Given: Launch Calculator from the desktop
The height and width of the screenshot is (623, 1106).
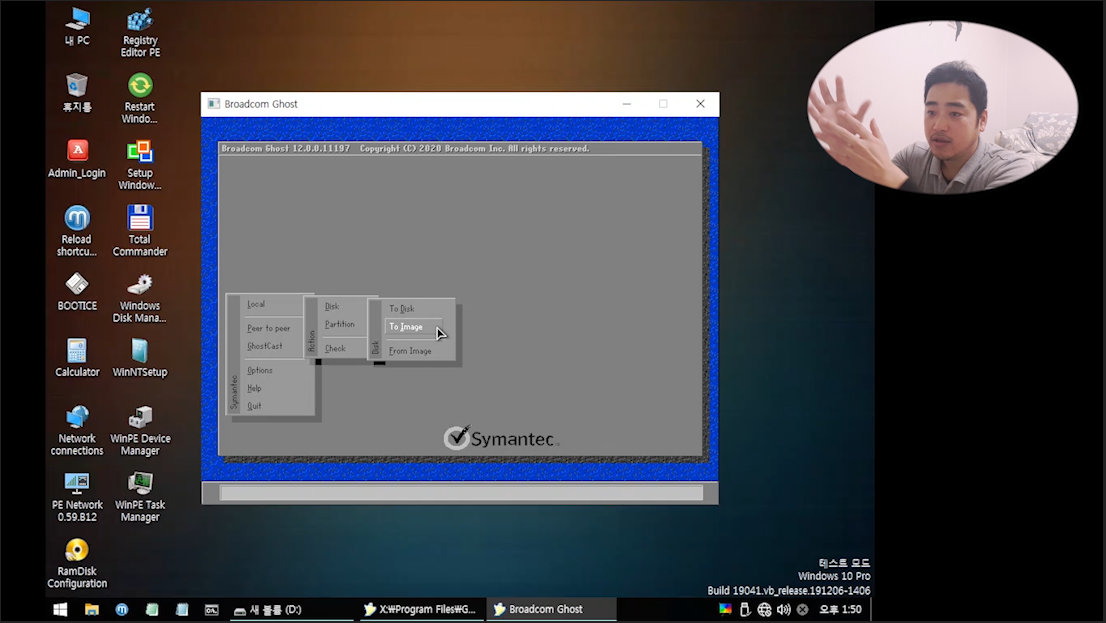Looking at the screenshot, I should [x=77, y=358].
